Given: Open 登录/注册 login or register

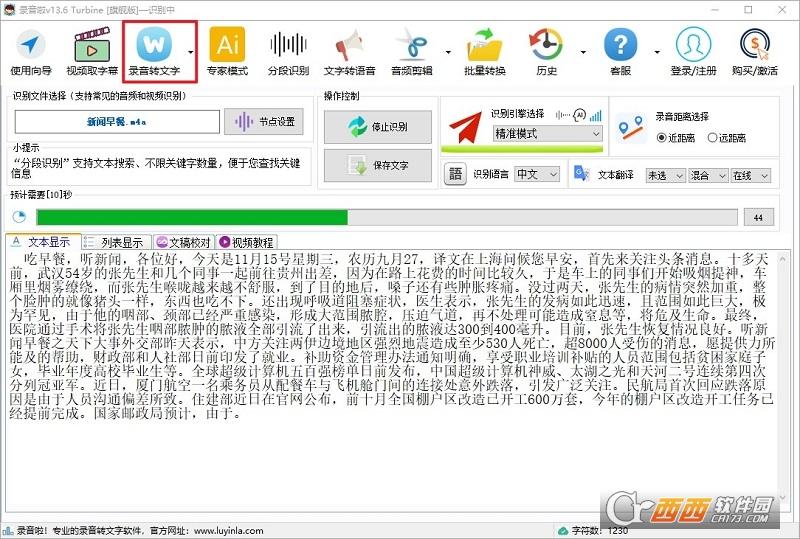Looking at the screenshot, I should (x=693, y=52).
